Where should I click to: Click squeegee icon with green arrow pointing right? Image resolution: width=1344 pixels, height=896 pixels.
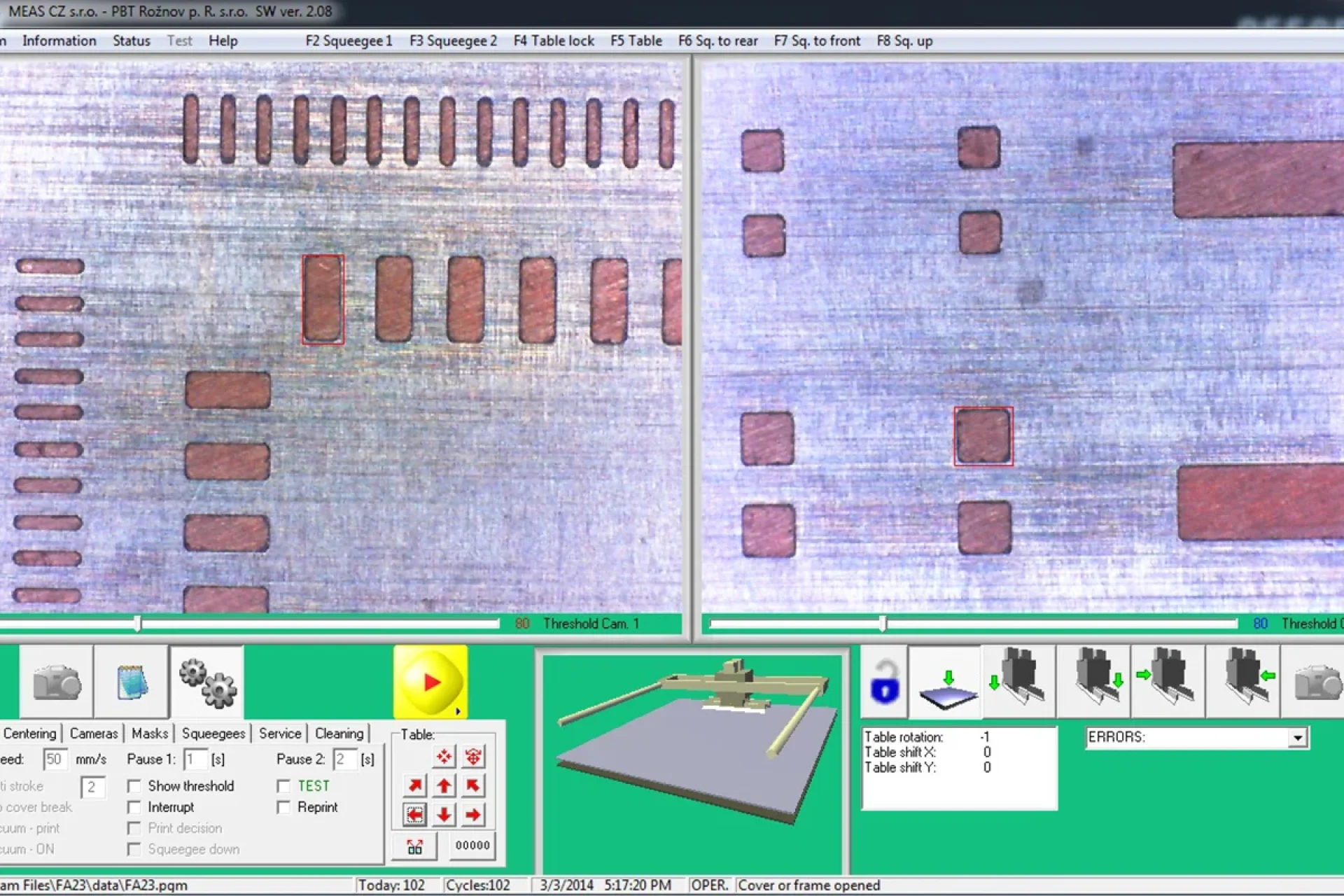[1169, 682]
